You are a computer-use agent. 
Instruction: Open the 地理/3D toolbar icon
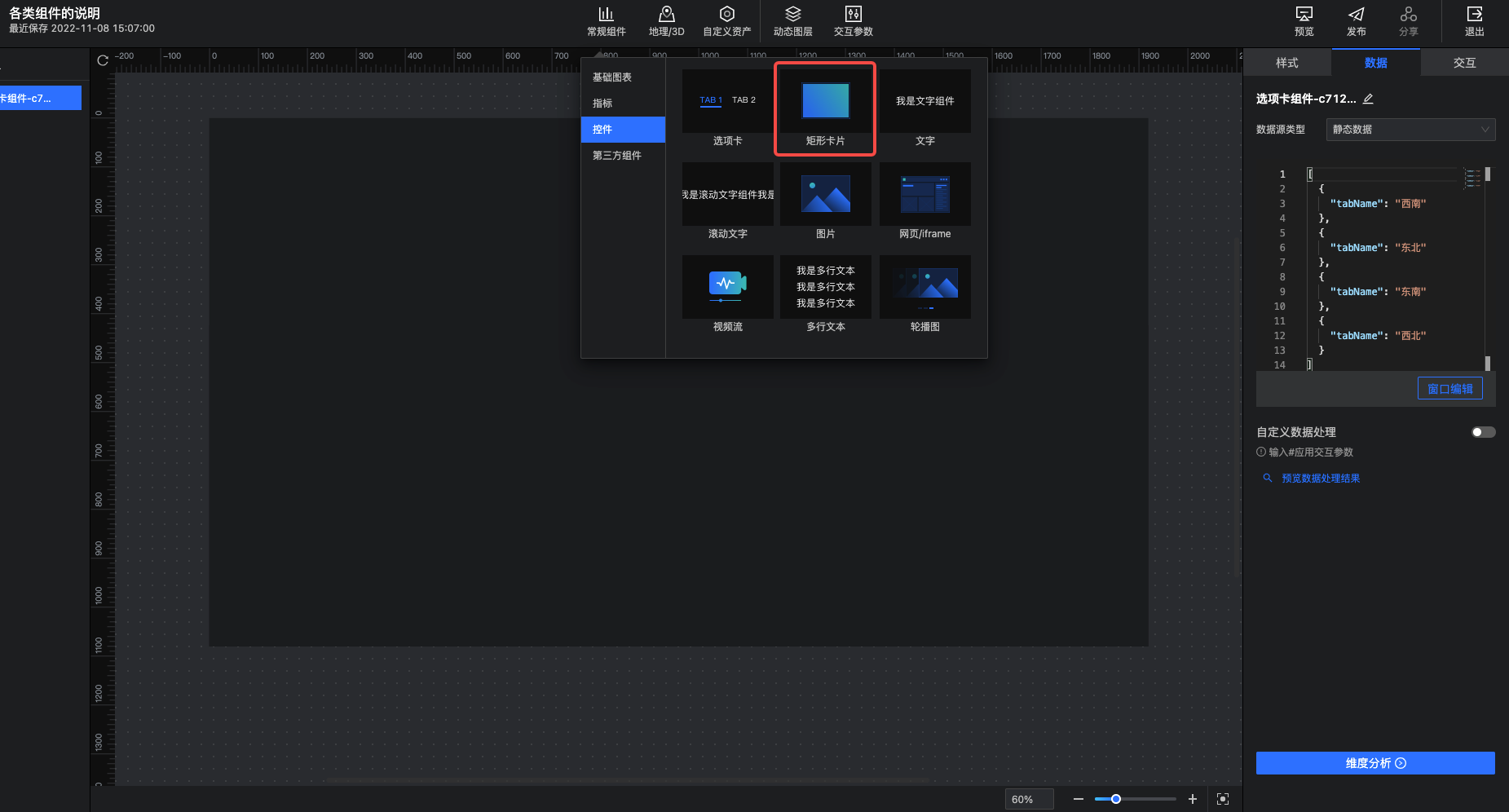[666, 21]
